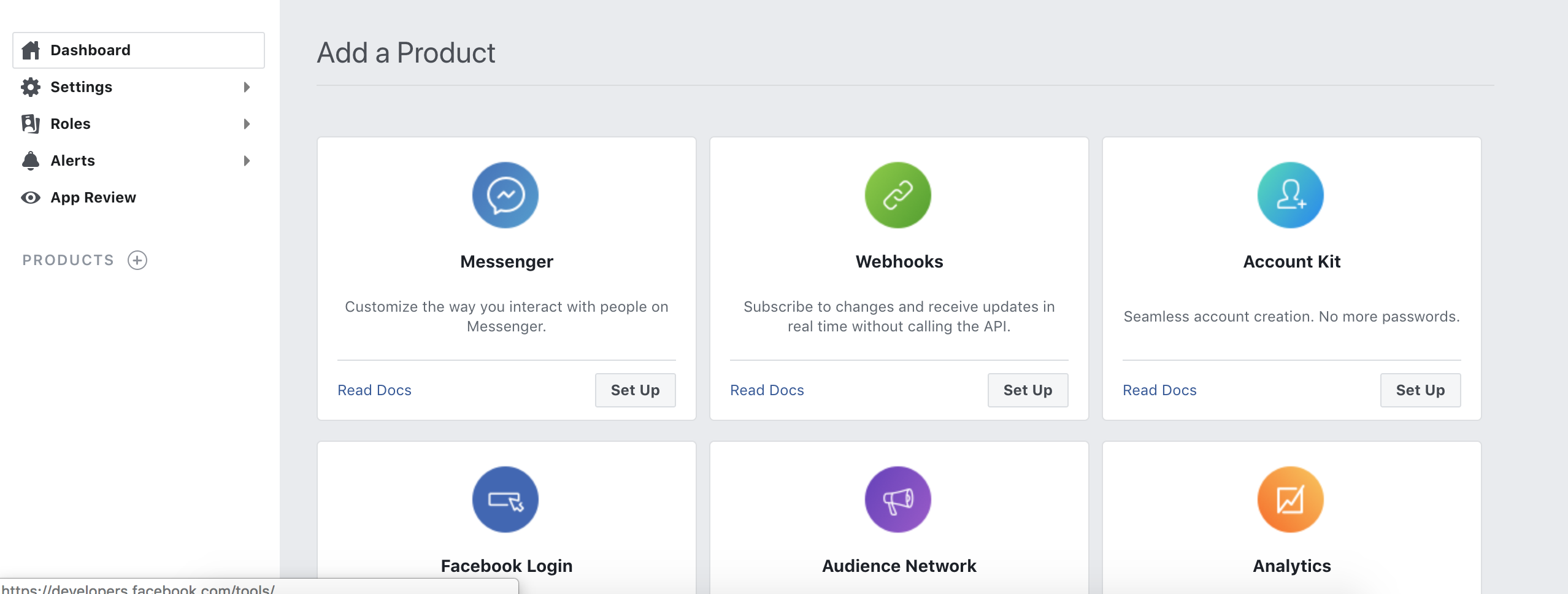Set Up the Webhooks product
This screenshot has height=594, width=1568.
[x=1028, y=390]
